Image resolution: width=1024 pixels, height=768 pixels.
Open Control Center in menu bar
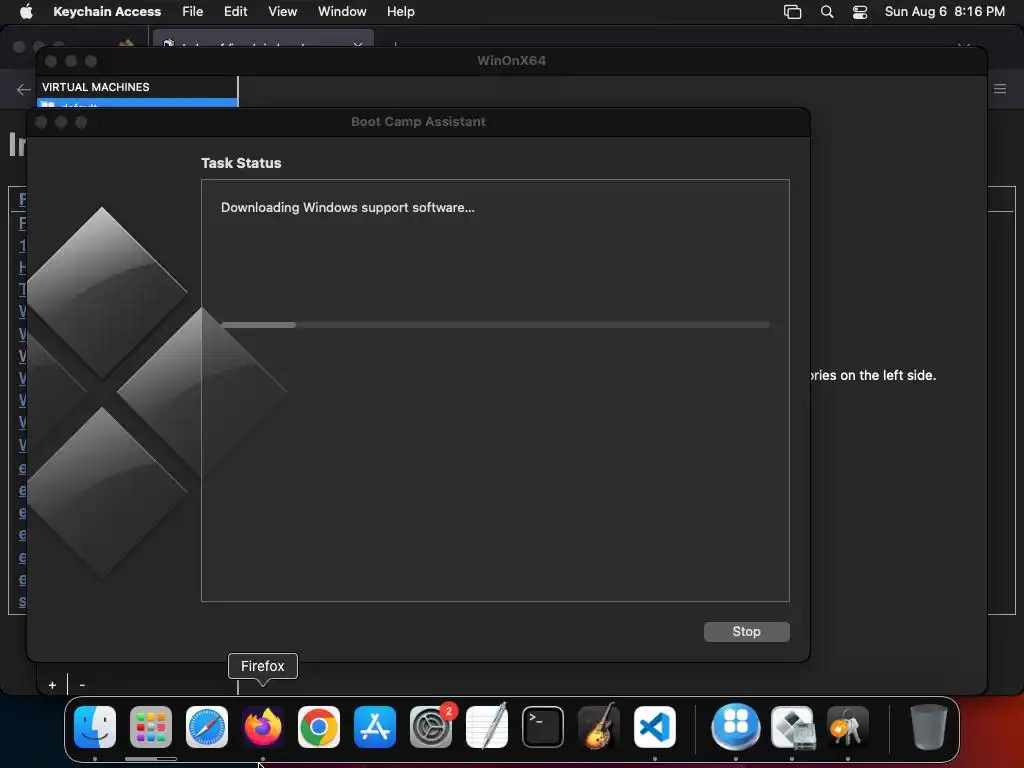coord(860,12)
